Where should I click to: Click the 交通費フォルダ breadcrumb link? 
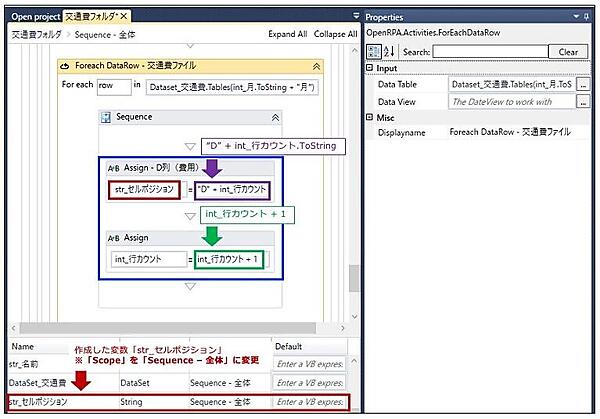[36, 34]
